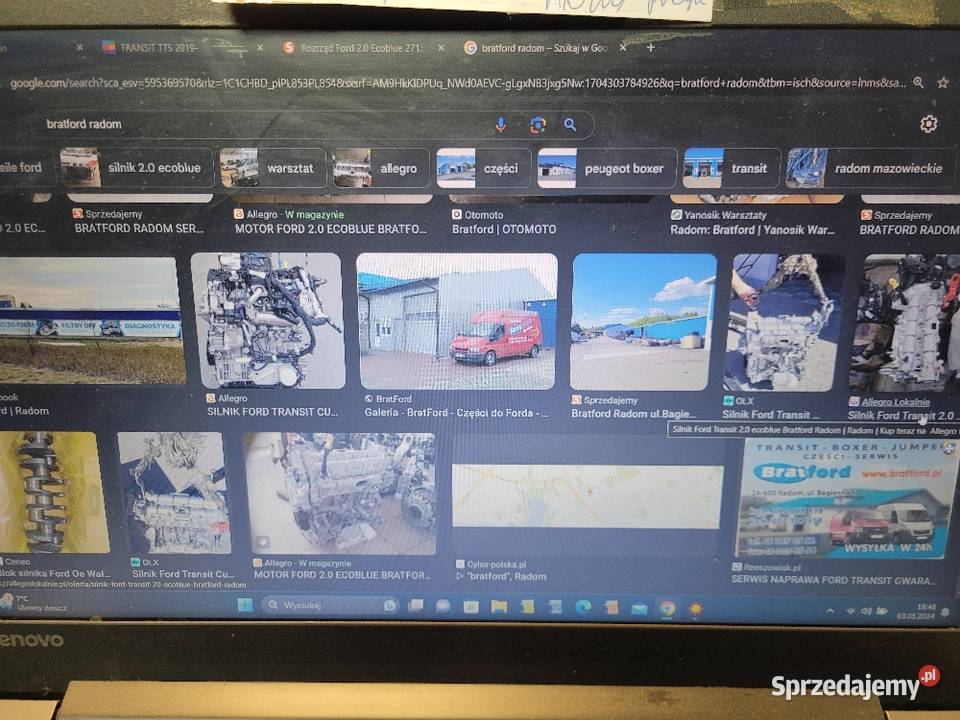
Task: Open OLX thumbnail 'Silnik Ford Transit Cu...'
Action: pyautogui.click(x=174, y=493)
